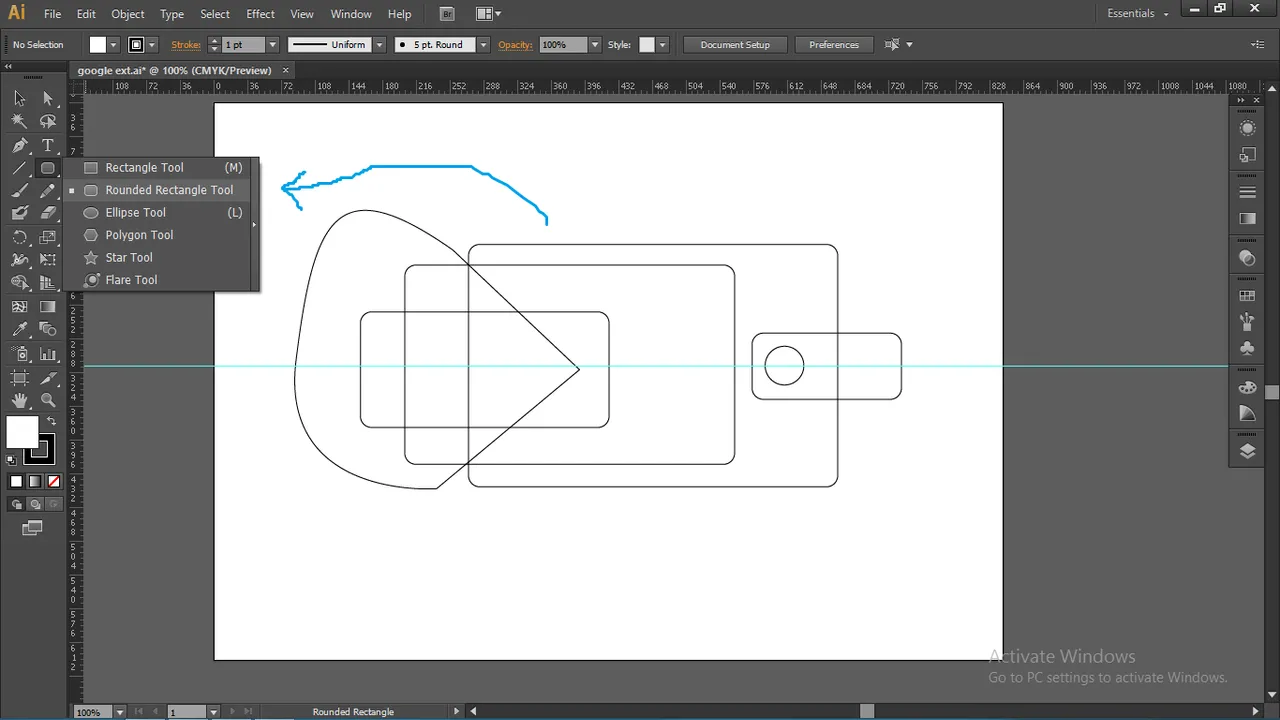Apply solid Color mode button

point(16,481)
